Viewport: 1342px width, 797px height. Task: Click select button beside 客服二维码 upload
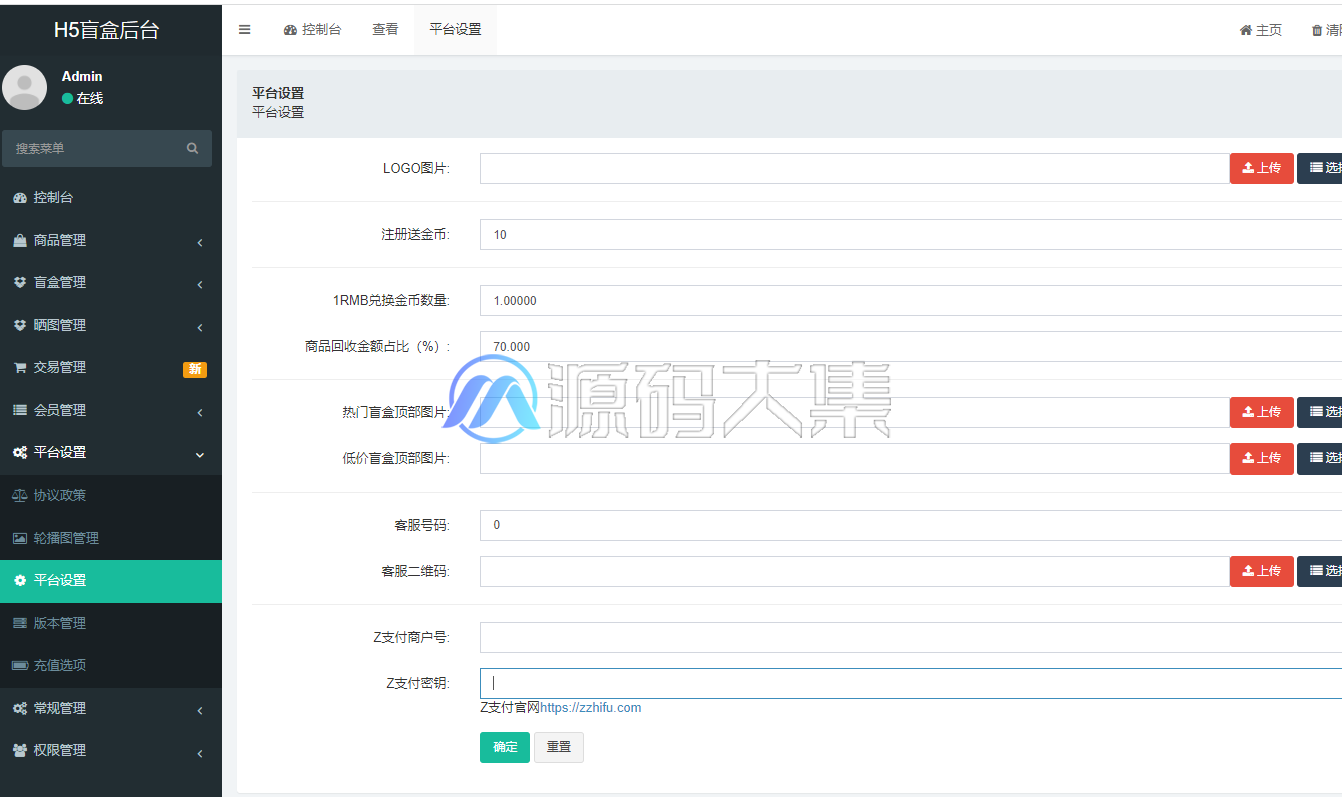pos(1320,571)
